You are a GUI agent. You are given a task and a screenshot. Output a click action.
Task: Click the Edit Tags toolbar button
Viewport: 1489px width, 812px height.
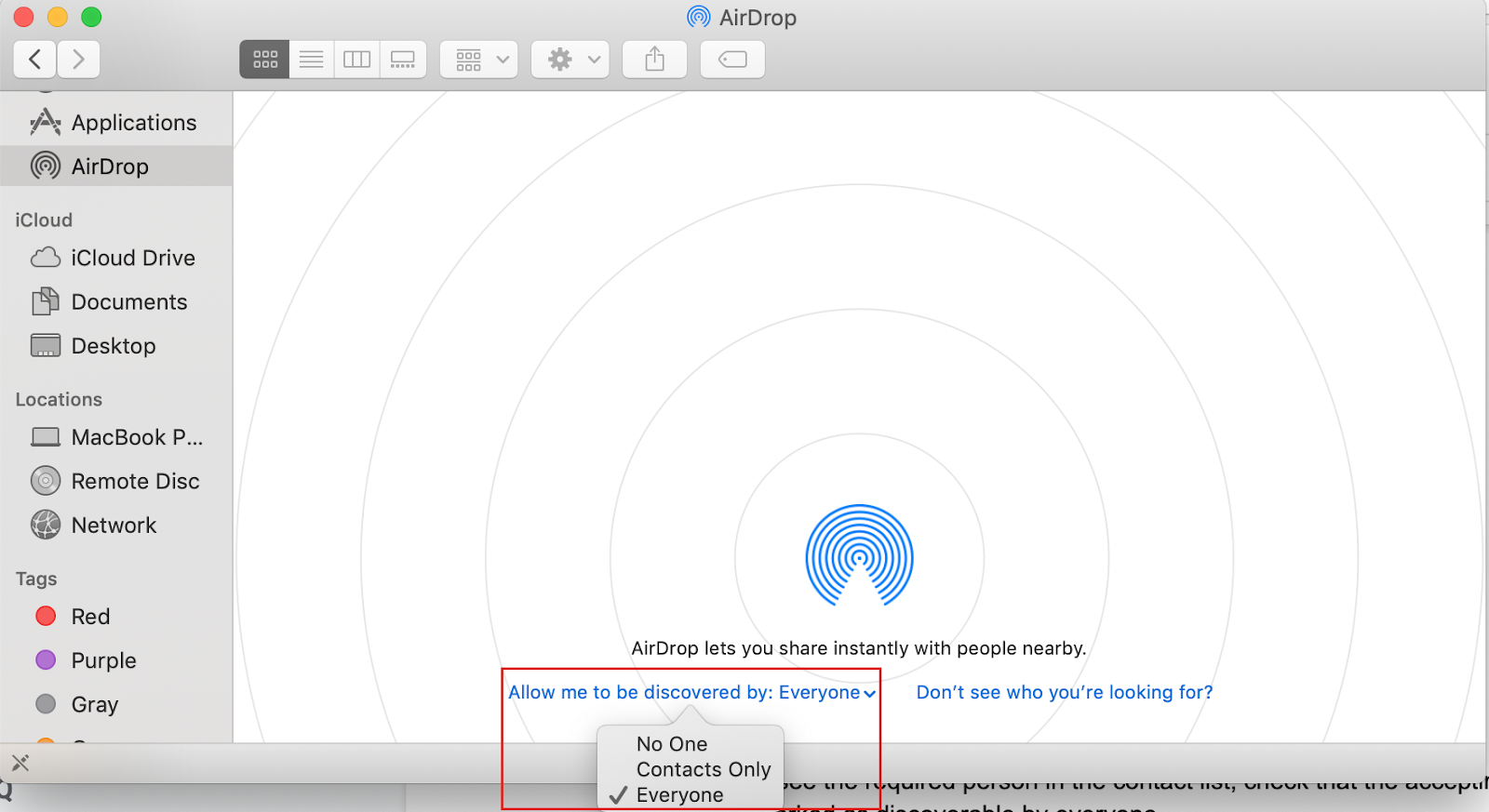[x=733, y=60]
